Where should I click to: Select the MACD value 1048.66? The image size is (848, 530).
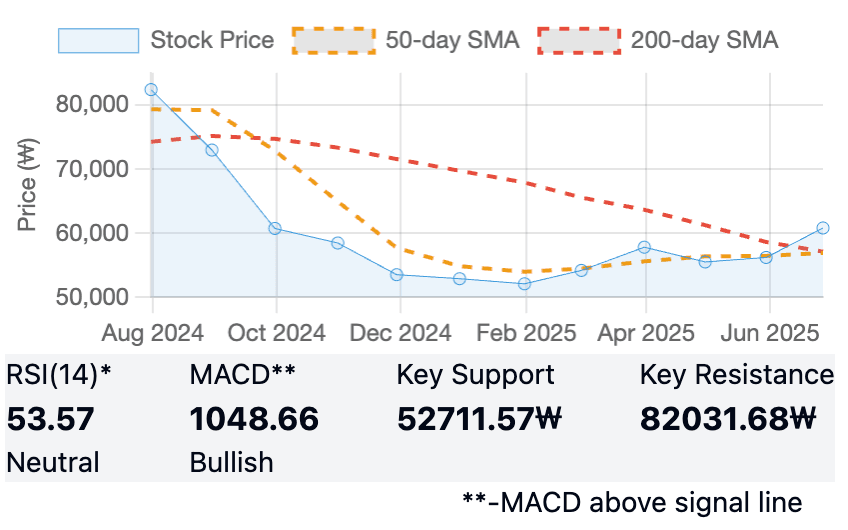coord(254,418)
